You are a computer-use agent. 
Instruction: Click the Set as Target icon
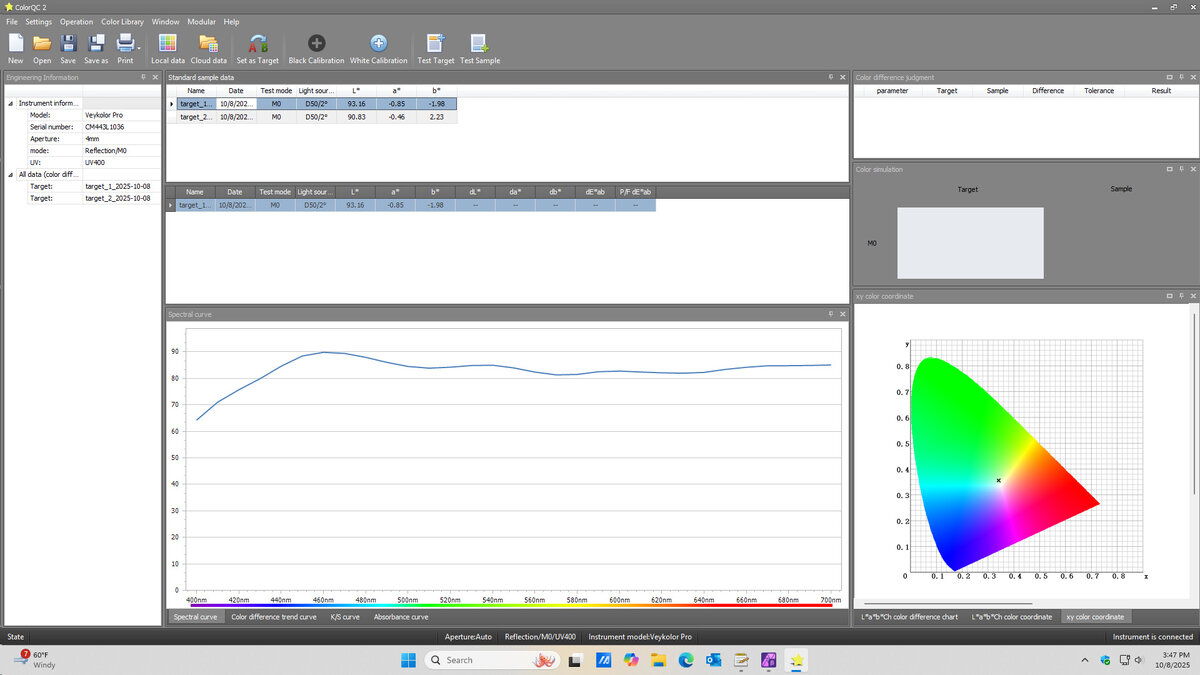coord(257,43)
